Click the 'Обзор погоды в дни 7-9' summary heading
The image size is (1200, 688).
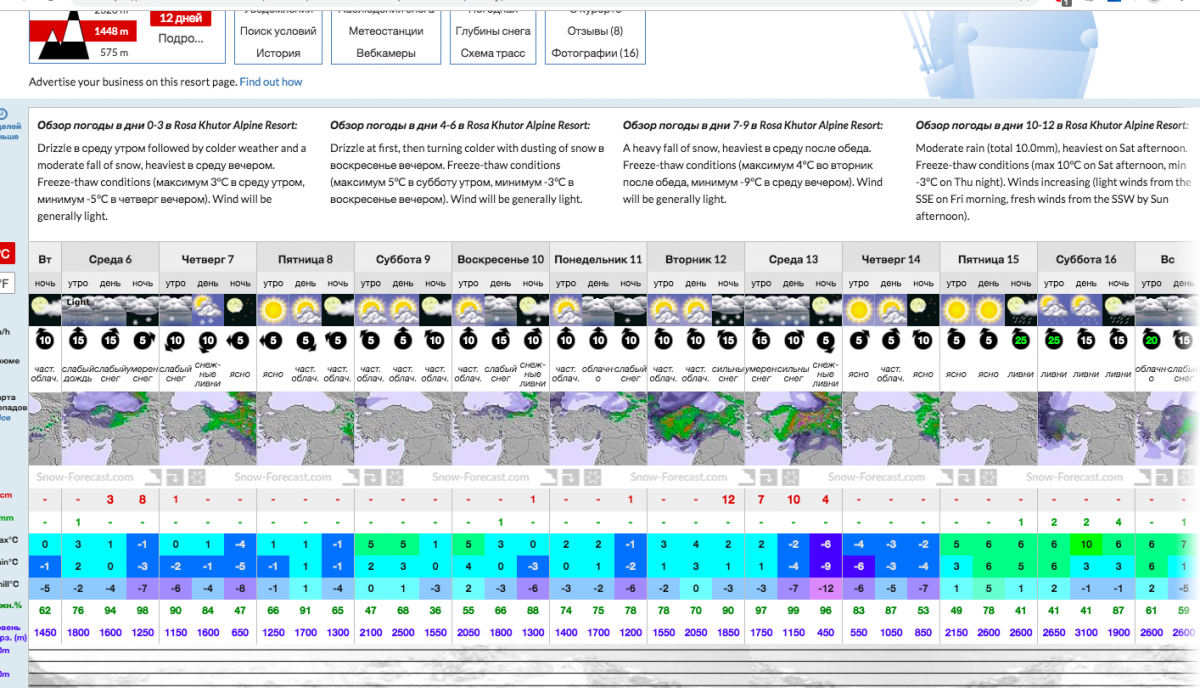click(x=753, y=125)
